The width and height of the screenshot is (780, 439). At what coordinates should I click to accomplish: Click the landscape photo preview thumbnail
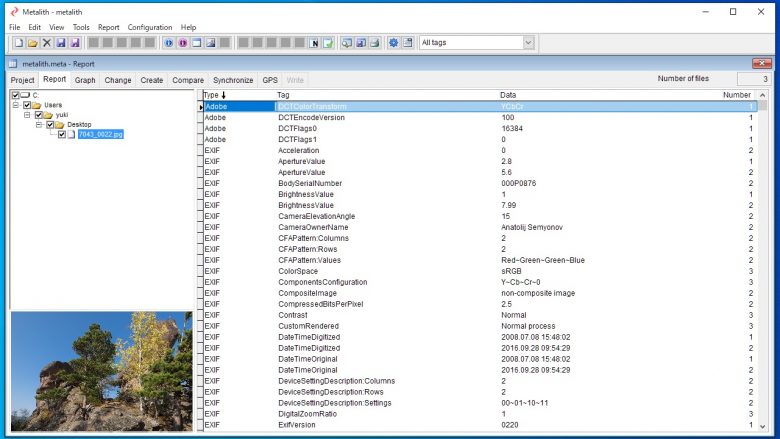point(101,371)
